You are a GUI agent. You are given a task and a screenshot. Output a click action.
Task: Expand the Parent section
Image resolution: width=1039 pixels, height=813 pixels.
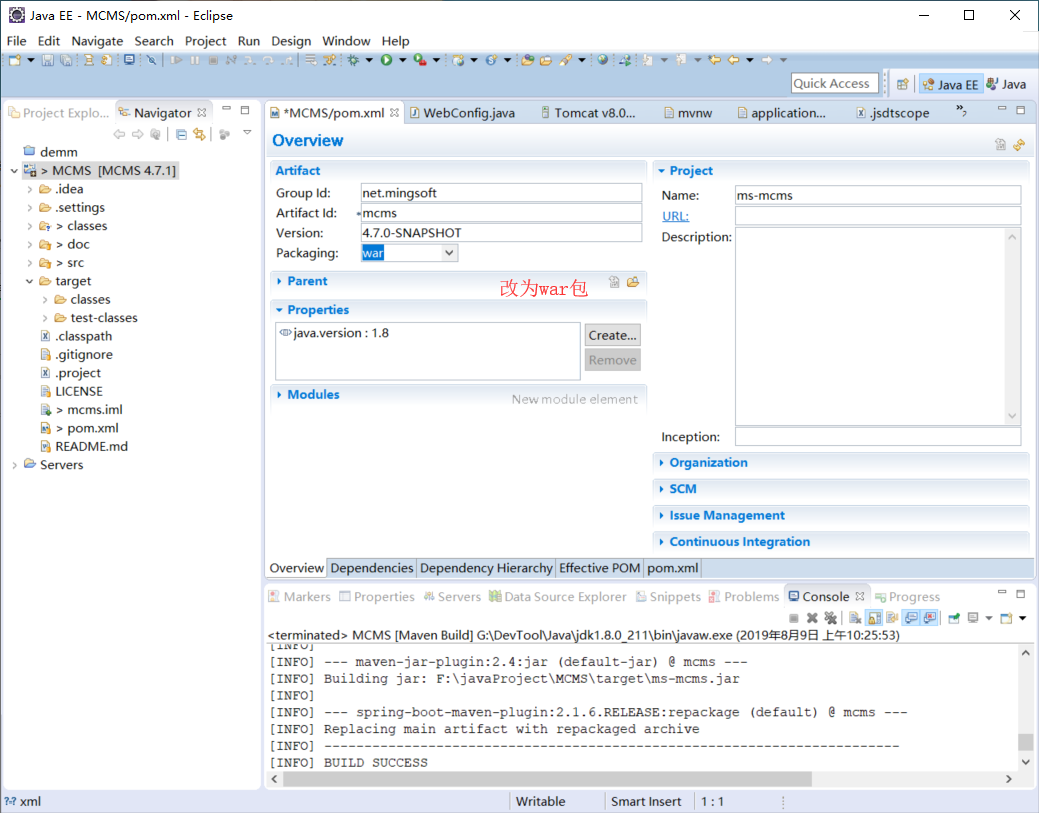point(279,282)
